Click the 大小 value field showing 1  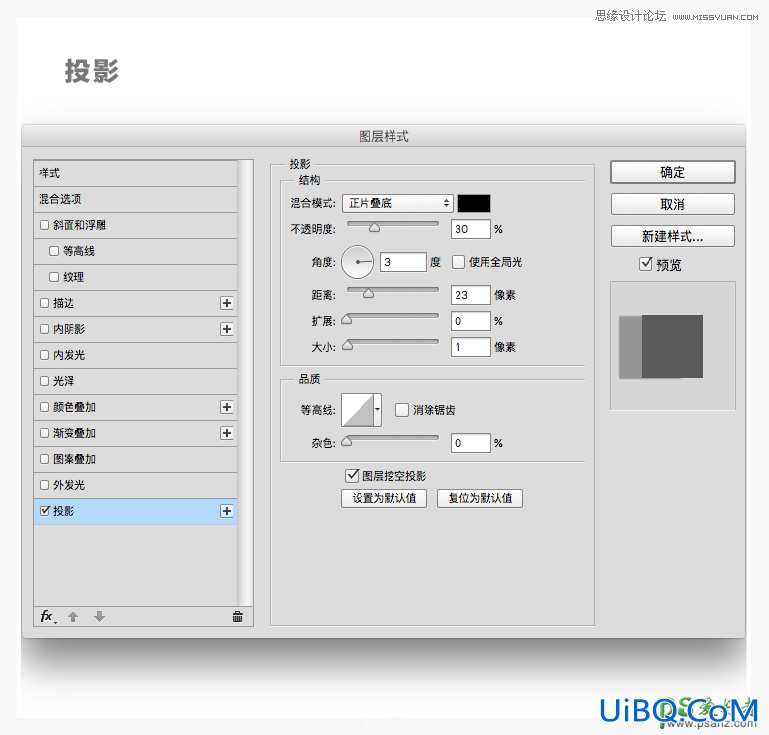[470, 347]
